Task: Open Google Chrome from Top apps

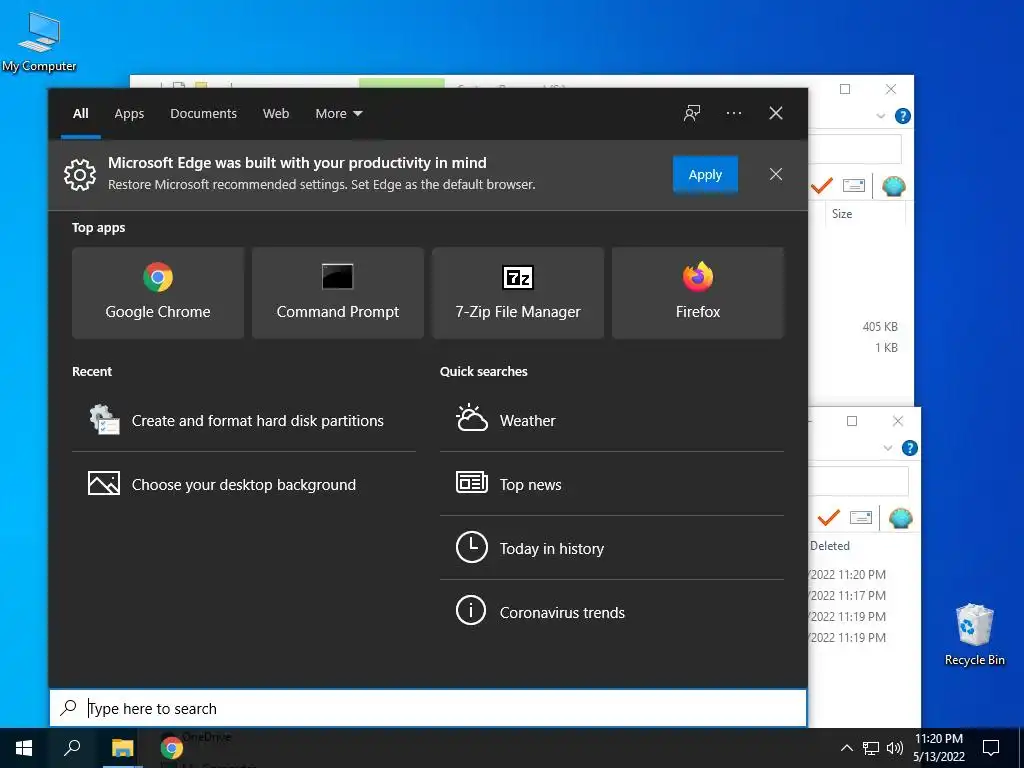Action: coord(158,293)
